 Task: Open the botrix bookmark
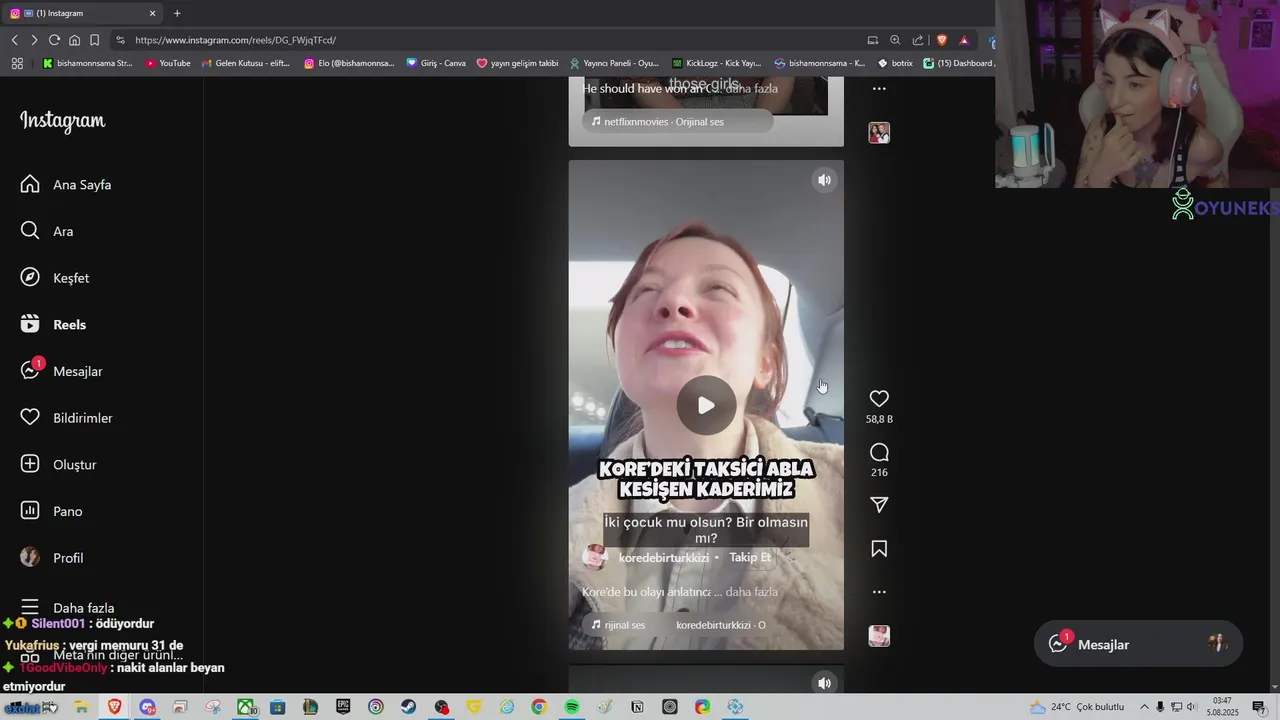895,63
